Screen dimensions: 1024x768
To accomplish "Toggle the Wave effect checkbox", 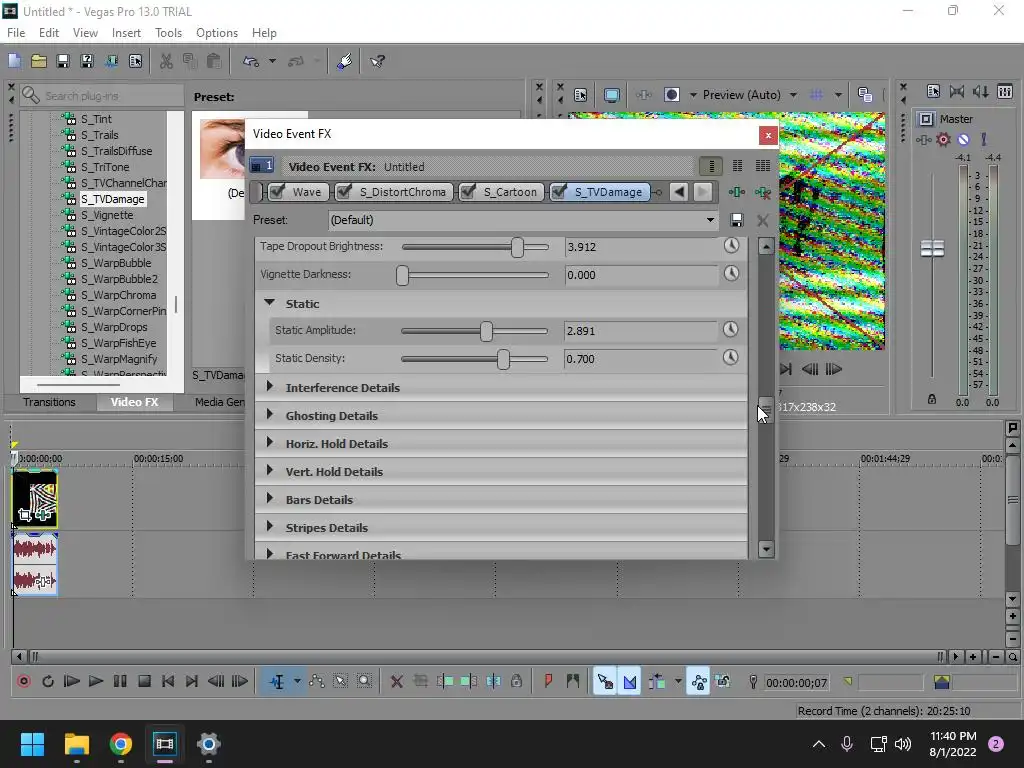I will (277, 192).
